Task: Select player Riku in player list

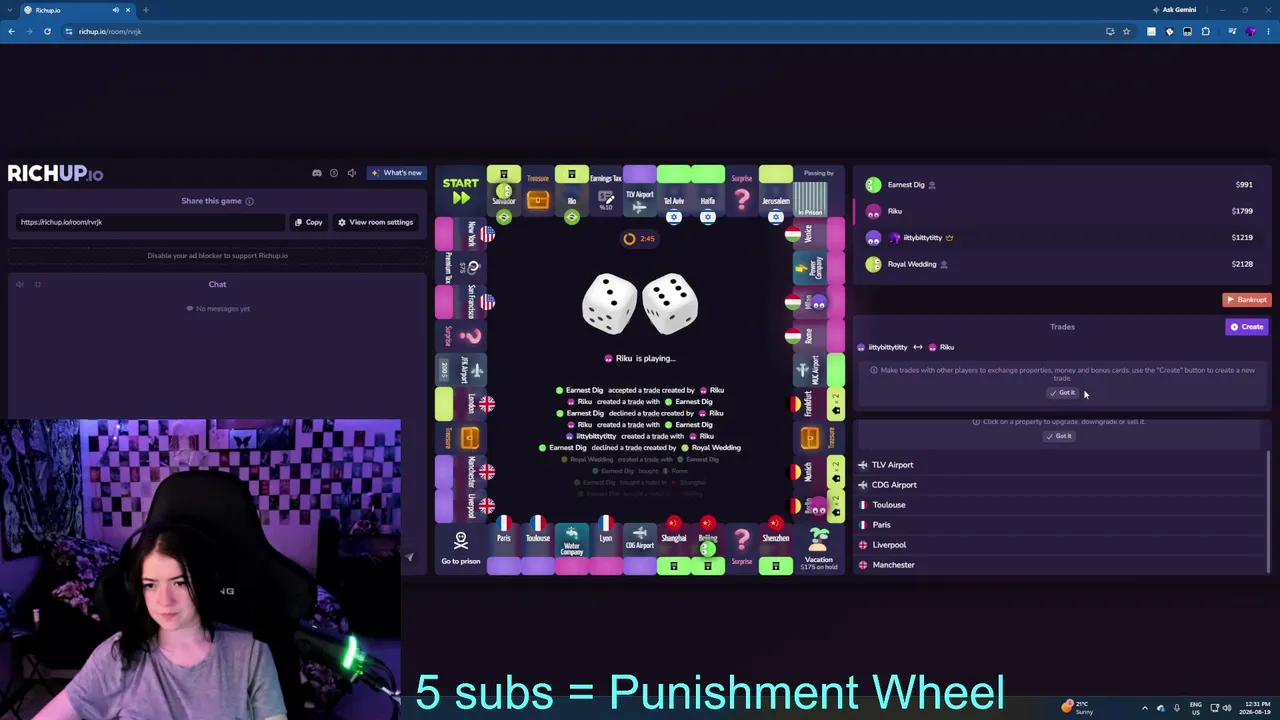Action: tap(1060, 211)
